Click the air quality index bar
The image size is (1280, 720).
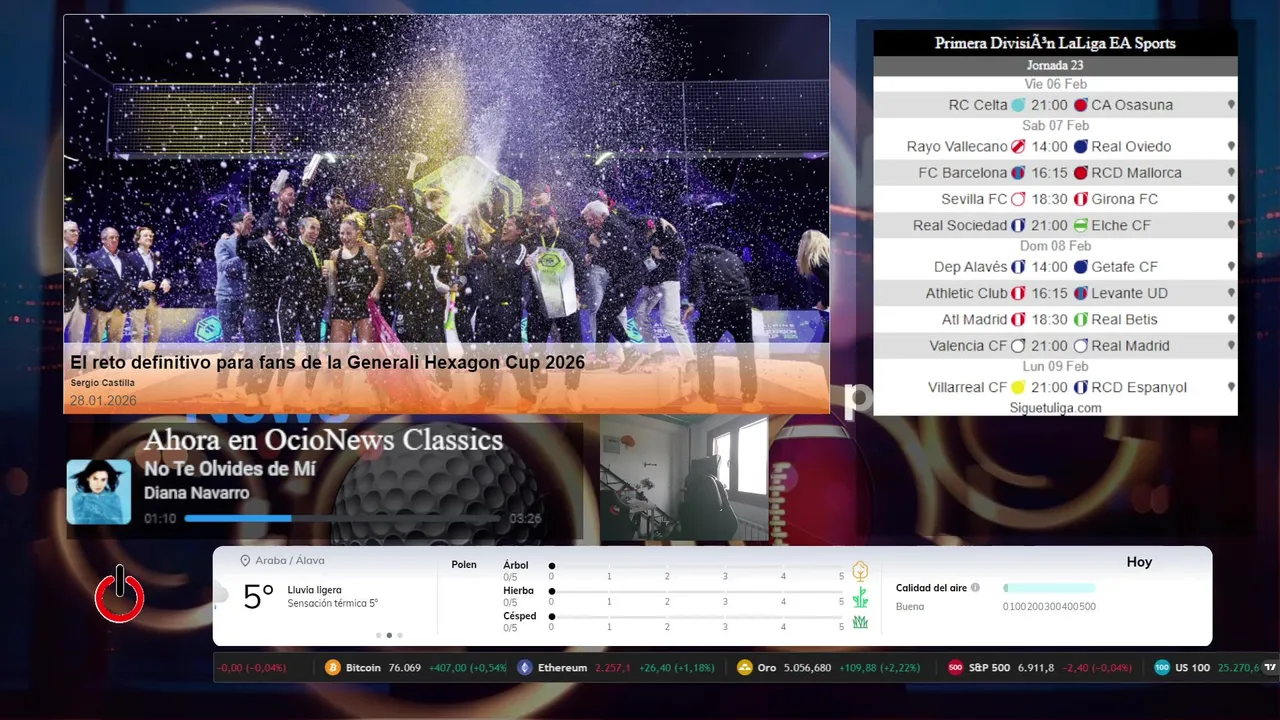(1049, 588)
